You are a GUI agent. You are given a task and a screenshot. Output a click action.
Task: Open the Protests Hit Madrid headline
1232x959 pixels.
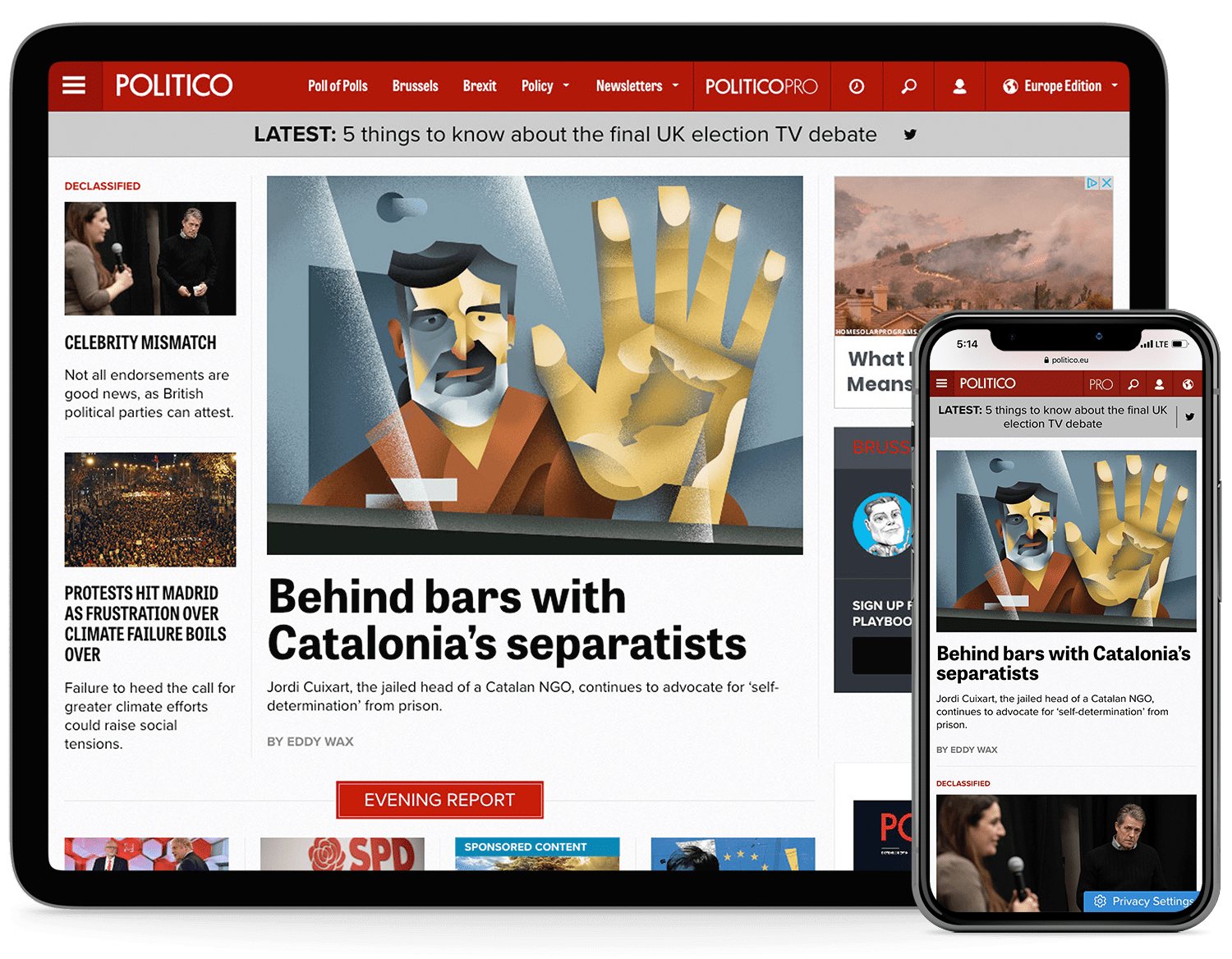(x=145, y=624)
